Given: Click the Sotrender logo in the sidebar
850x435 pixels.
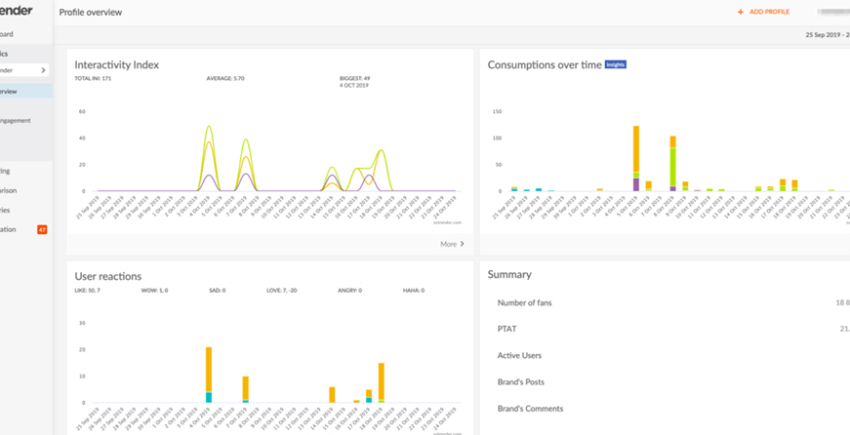Looking at the screenshot, I should pos(16,10).
